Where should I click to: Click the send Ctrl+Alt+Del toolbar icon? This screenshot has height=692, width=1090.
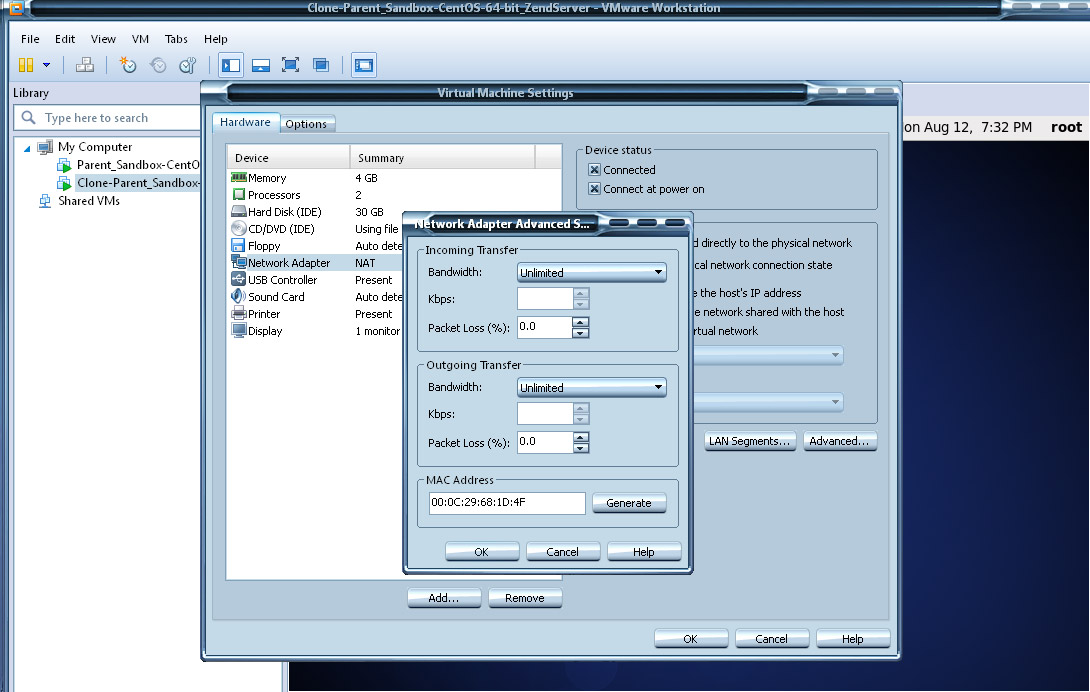click(85, 65)
